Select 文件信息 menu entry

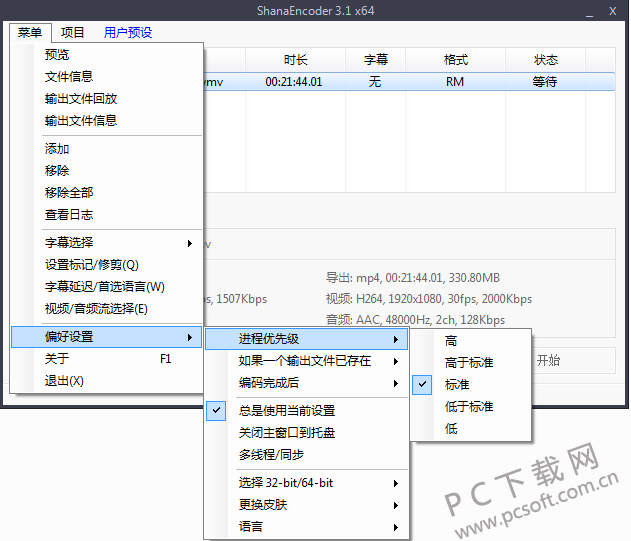[107, 76]
